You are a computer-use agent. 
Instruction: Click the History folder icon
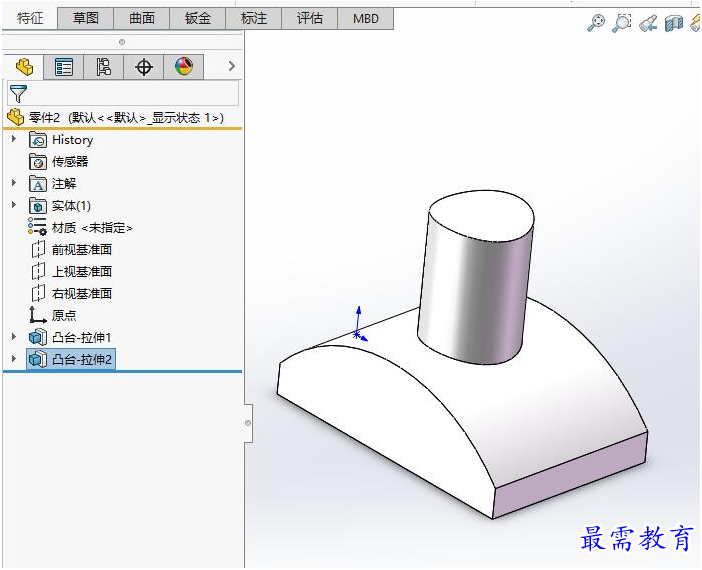[x=38, y=140]
